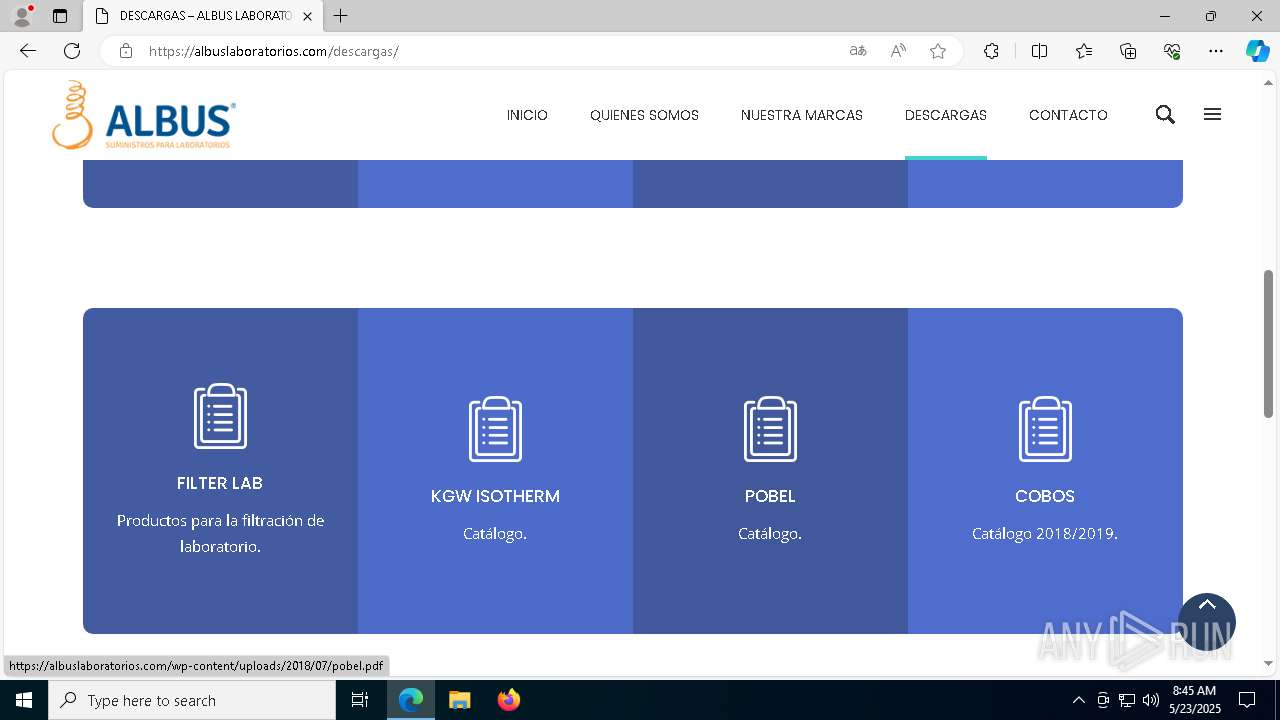Close the DESCARGAS tab
Image resolution: width=1280 pixels, height=720 pixels.
[x=307, y=16]
